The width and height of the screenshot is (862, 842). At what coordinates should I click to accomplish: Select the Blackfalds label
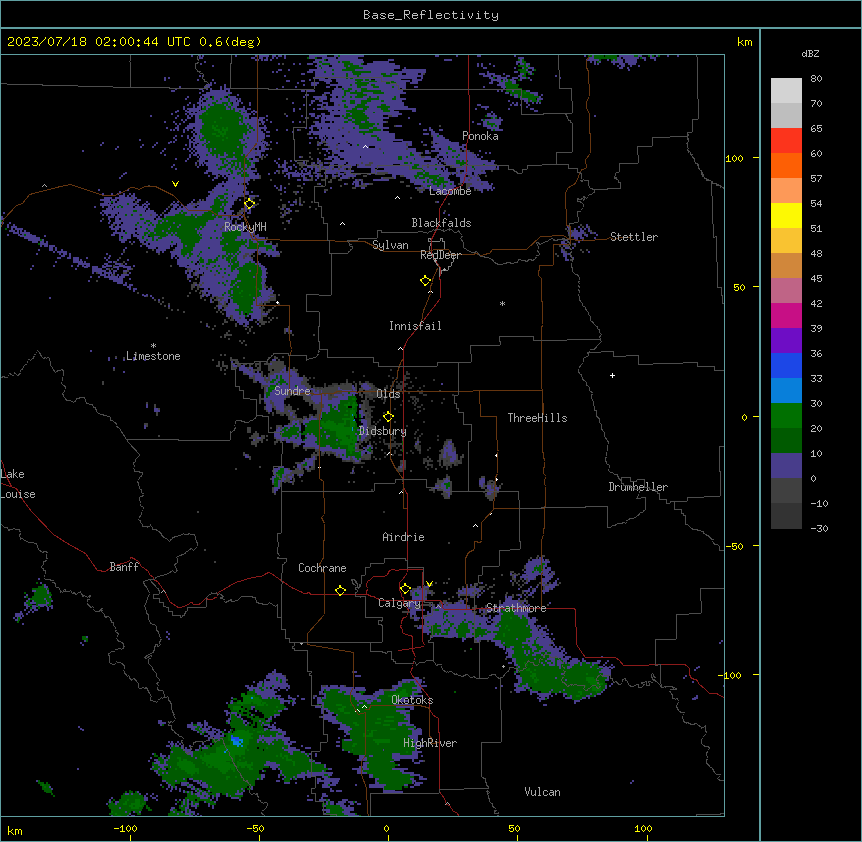tap(441, 223)
